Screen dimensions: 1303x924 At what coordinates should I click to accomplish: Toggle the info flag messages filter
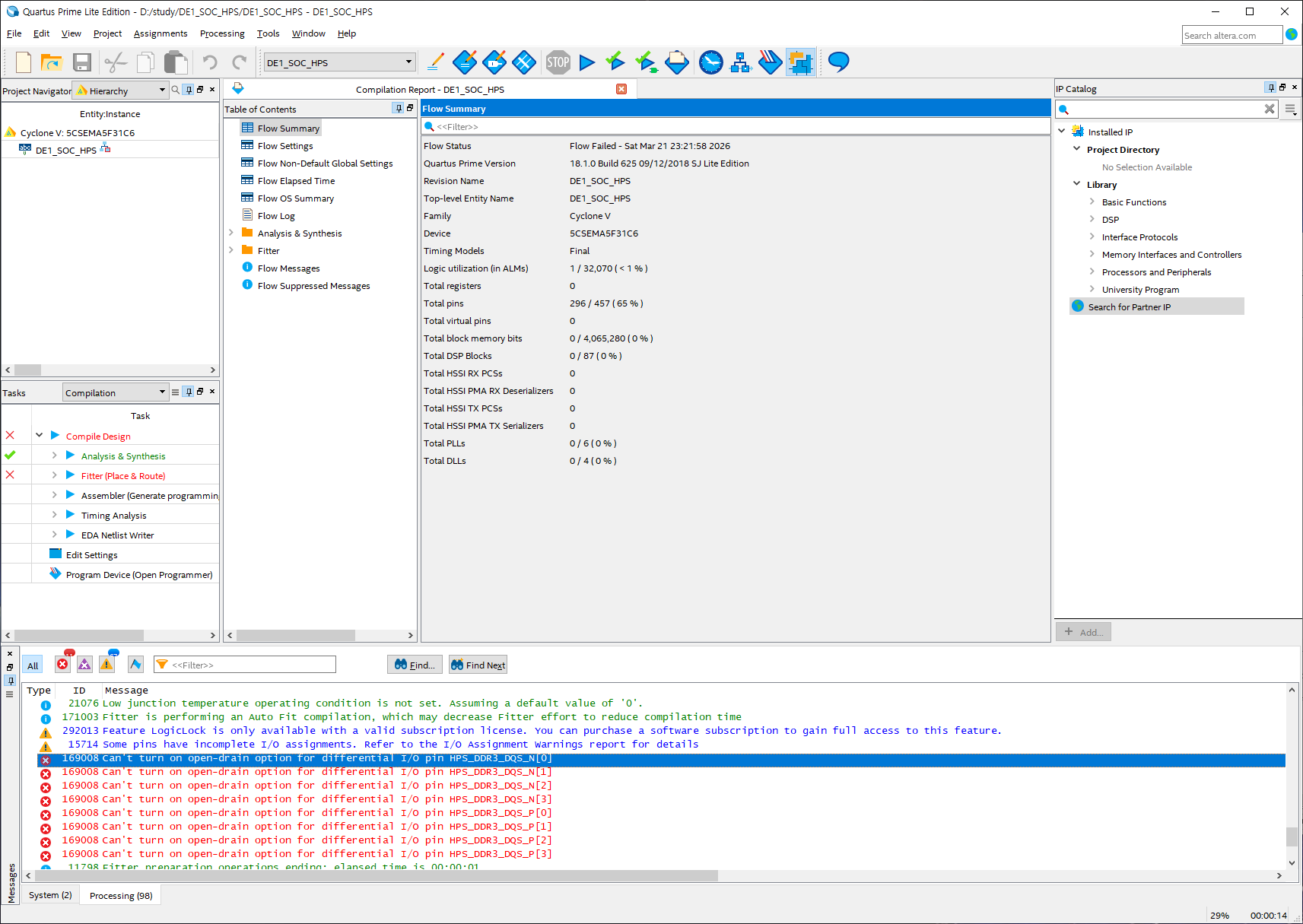pos(135,664)
